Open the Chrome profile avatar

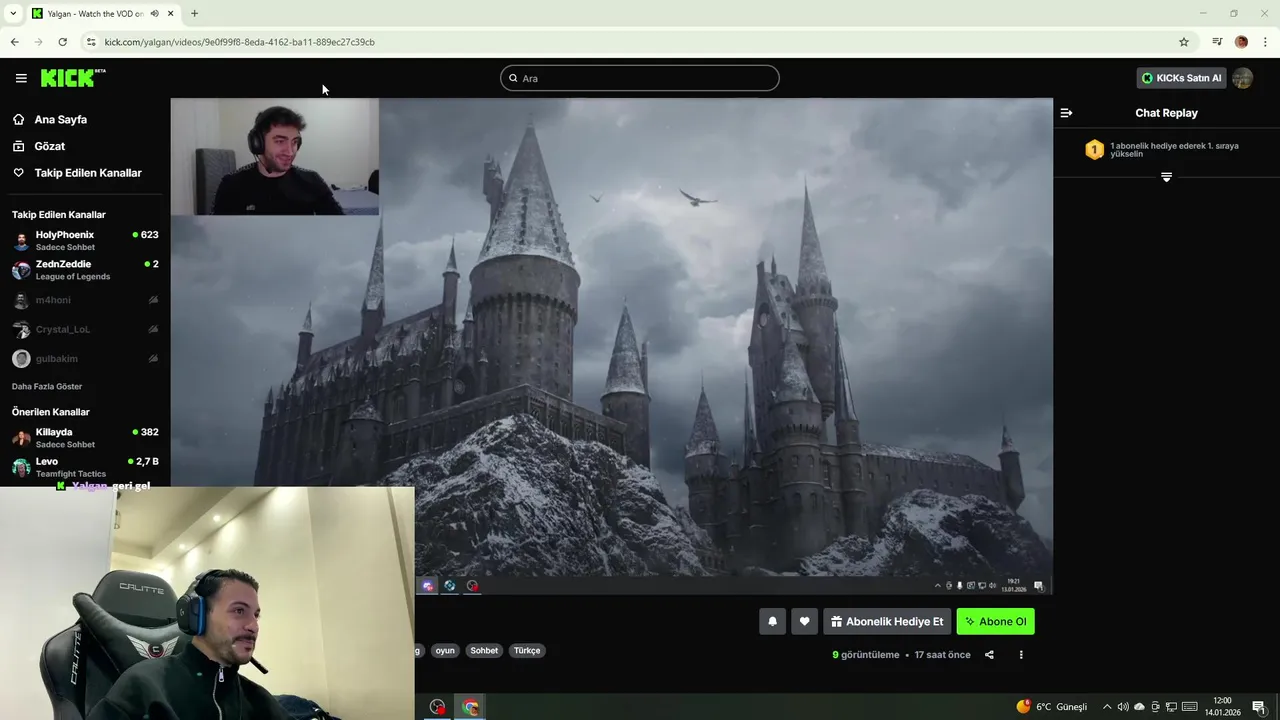point(1241,42)
